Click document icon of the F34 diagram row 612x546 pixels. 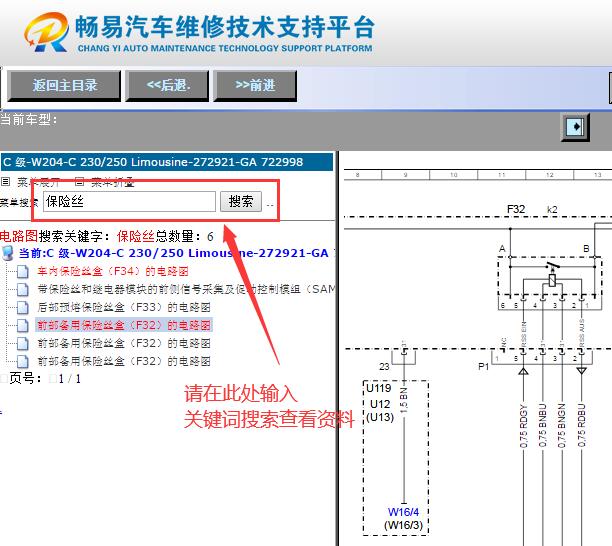pyautogui.click(x=23, y=272)
